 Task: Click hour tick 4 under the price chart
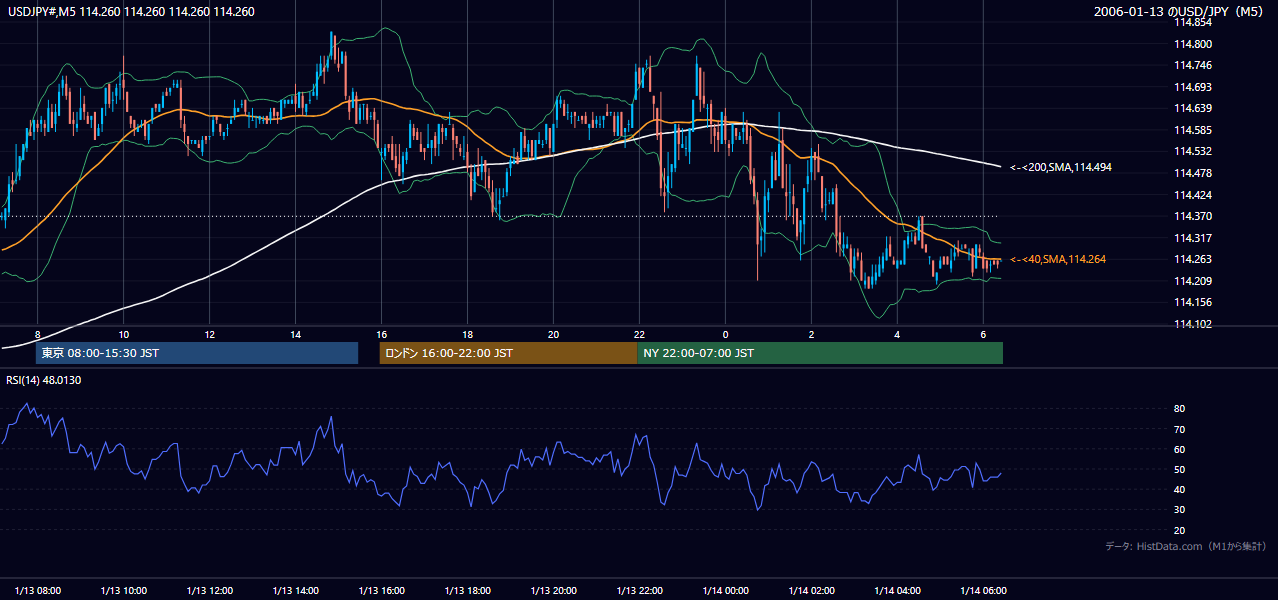(x=897, y=334)
